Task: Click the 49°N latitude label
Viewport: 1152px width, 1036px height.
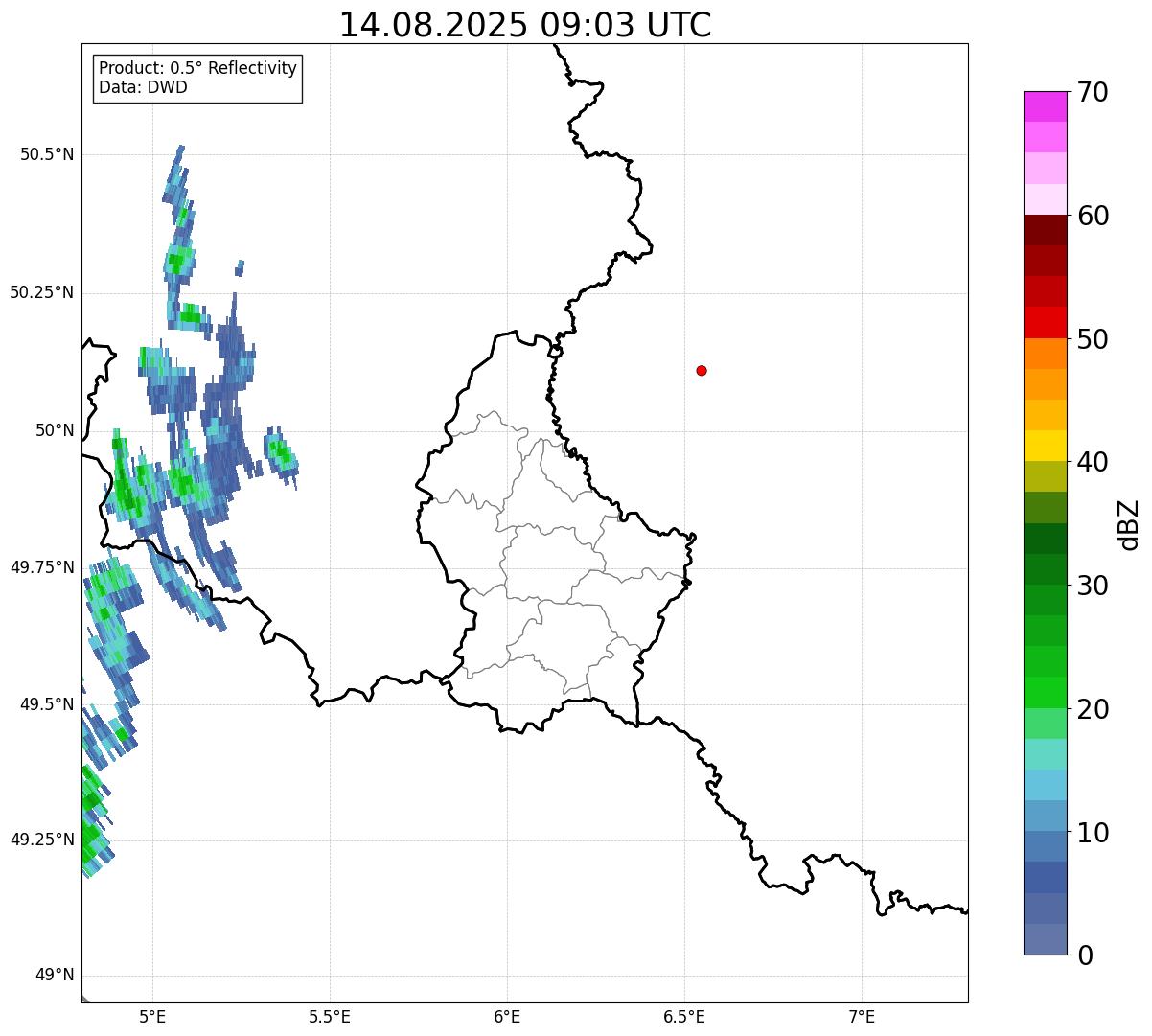Action: point(54,976)
